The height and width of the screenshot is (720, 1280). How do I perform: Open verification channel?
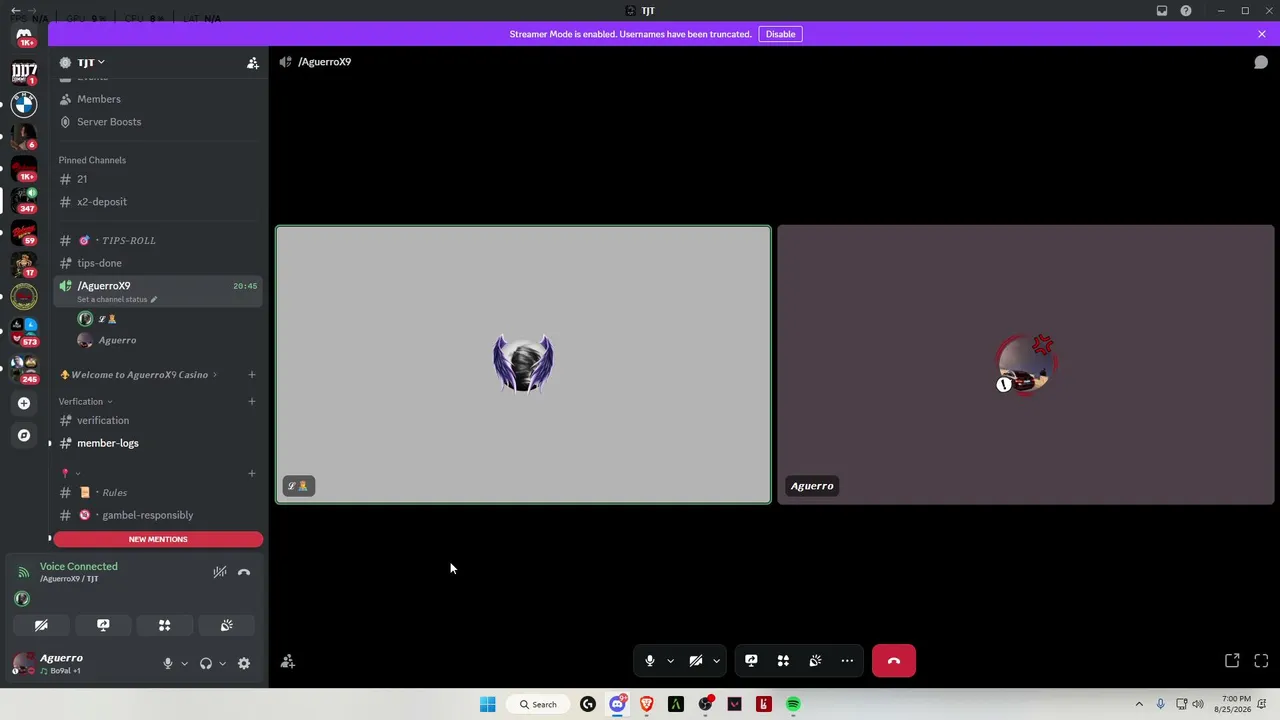tap(157, 421)
